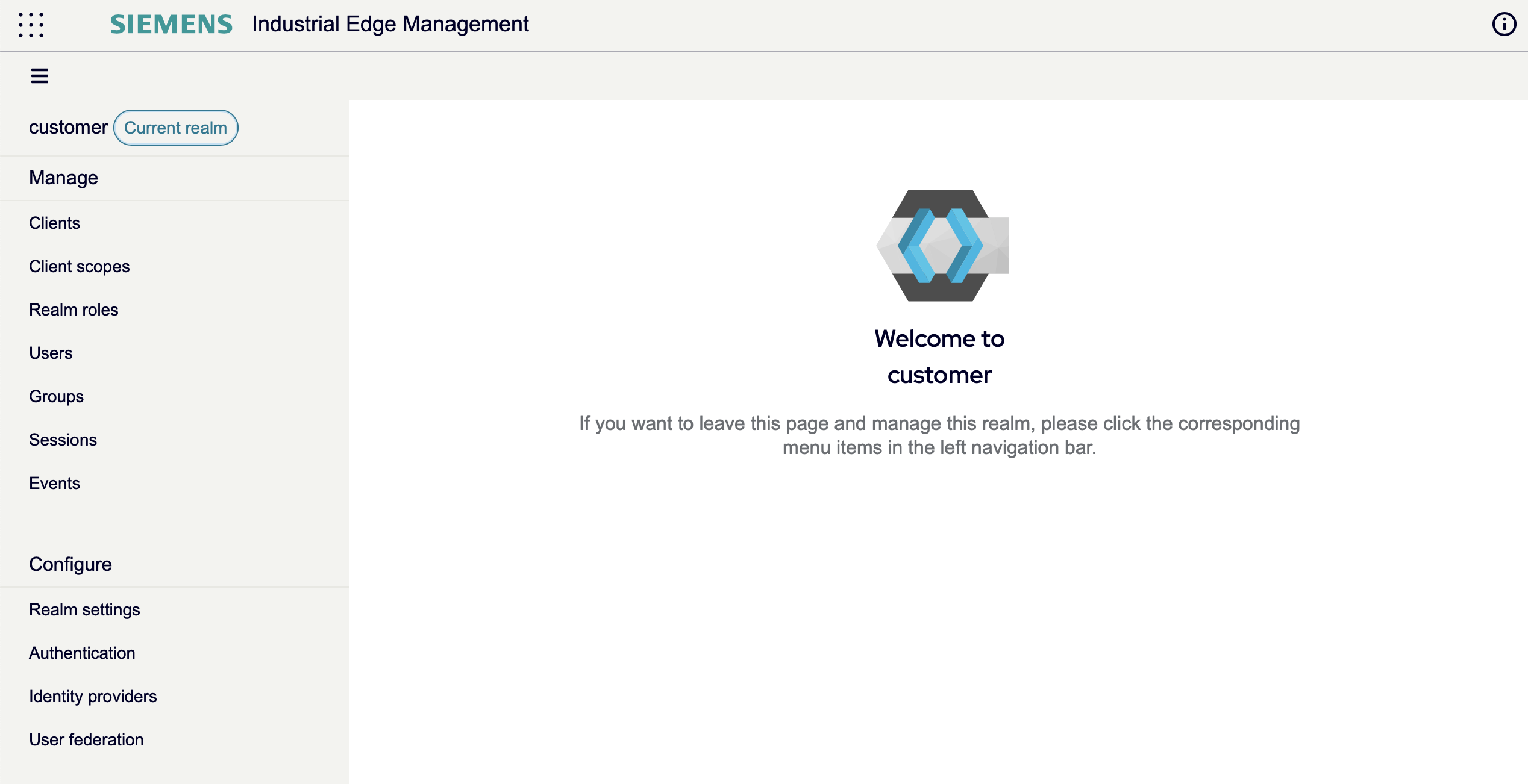Open User federation
Screen dimensions: 1528x784
[x=86, y=739]
